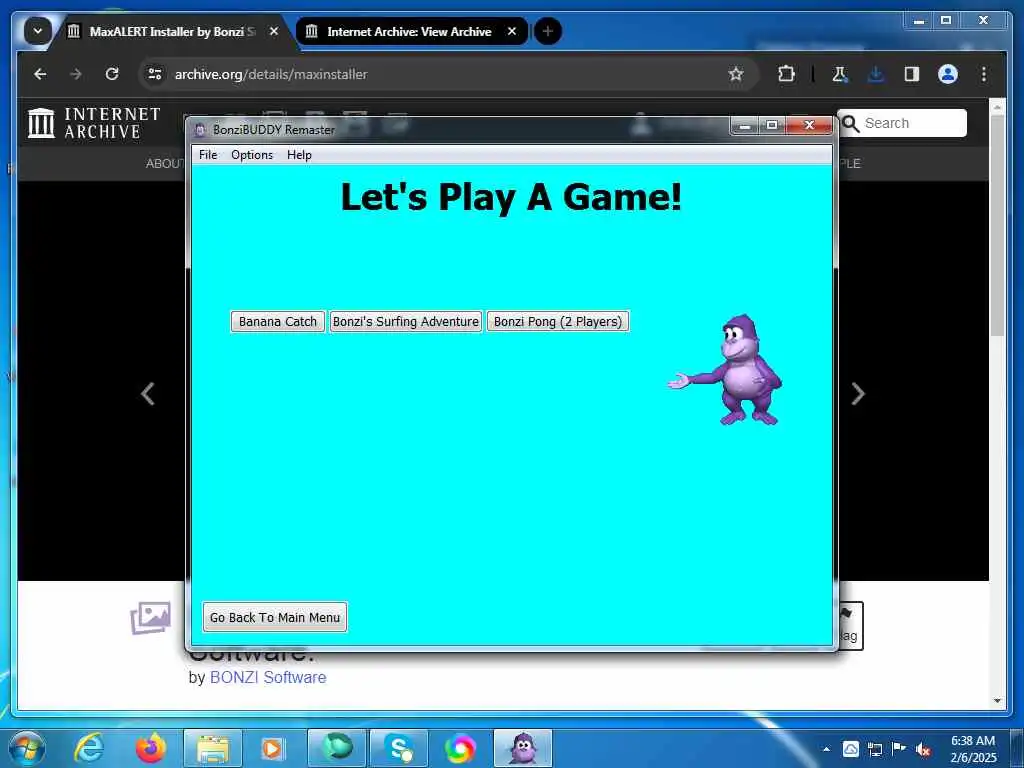
Task: Open Bonzi Pong (2 Players)
Action: point(558,321)
